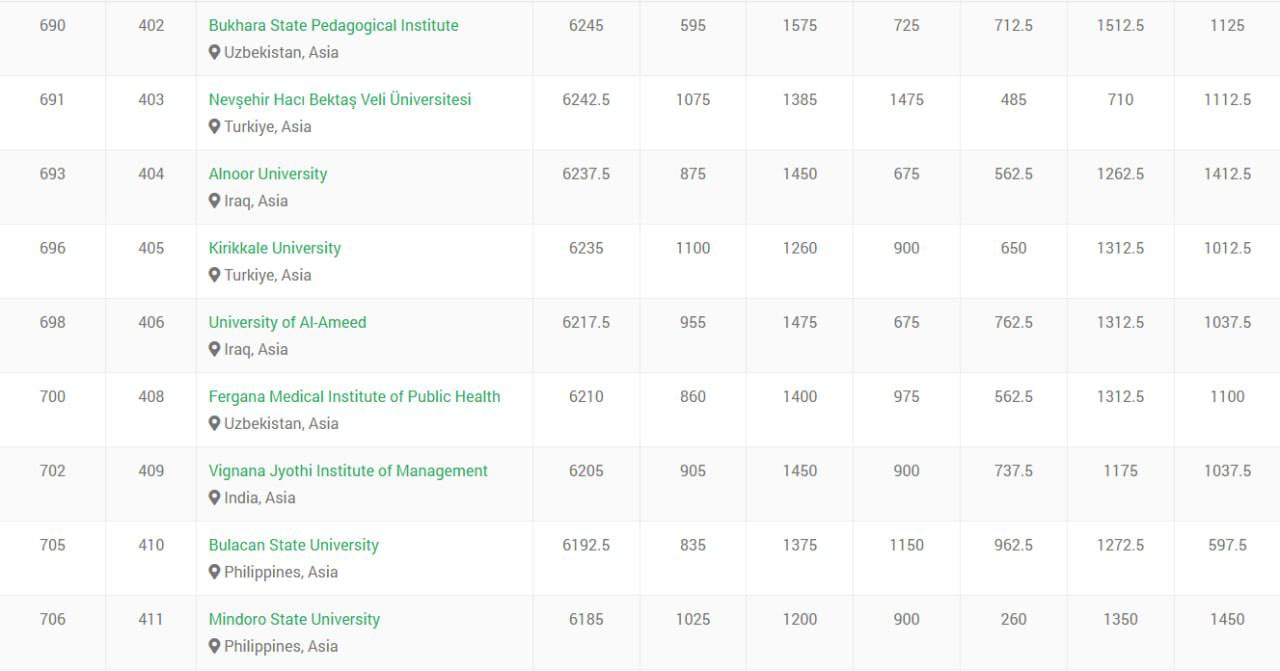This screenshot has height=671, width=1280.
Task: Click location pin icon beside Uzbekistan under Bukhara
Action: click(214, 53)
